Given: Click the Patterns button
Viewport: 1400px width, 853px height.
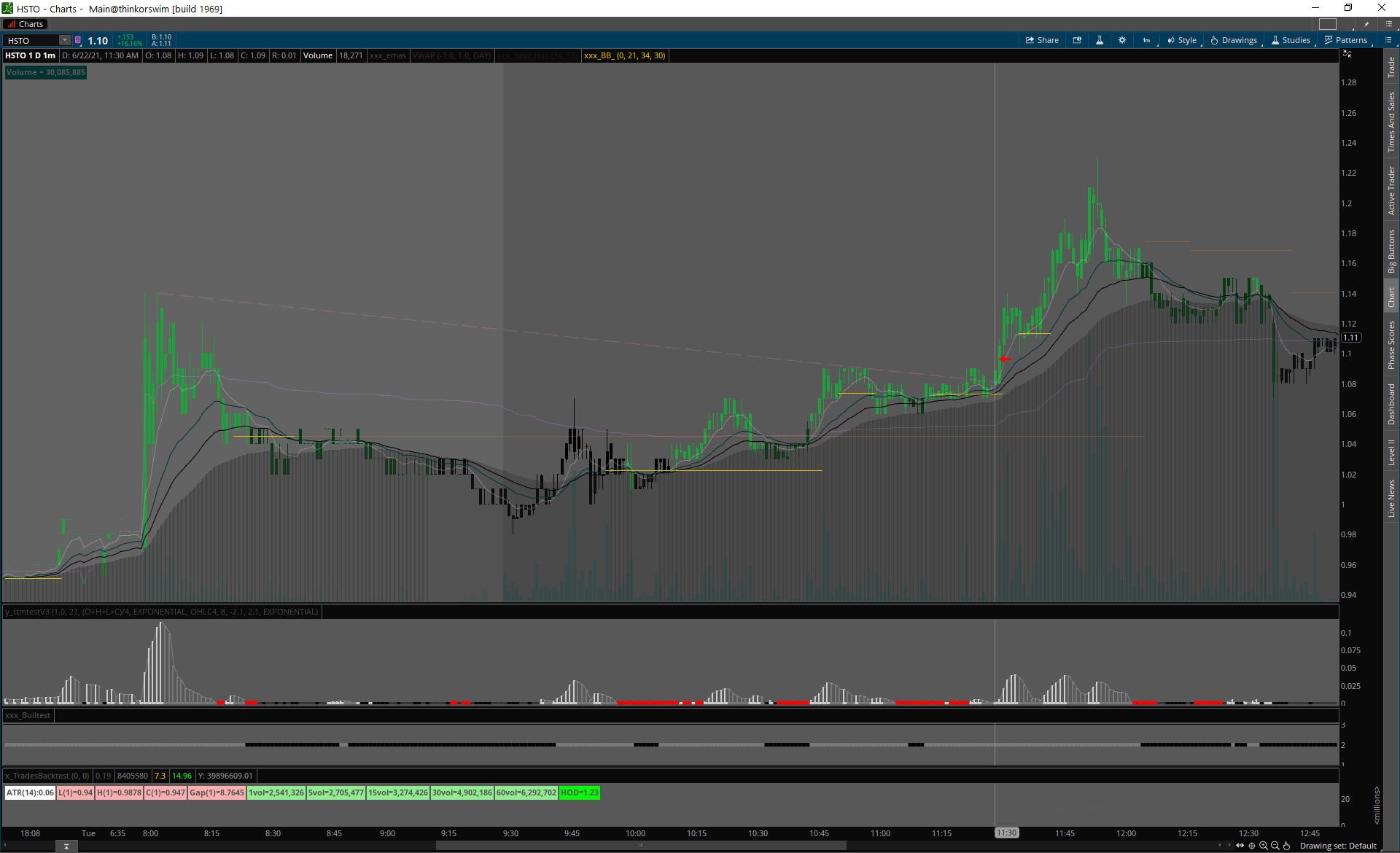Looking at the screenshot, I should [x=1346, y=40].
